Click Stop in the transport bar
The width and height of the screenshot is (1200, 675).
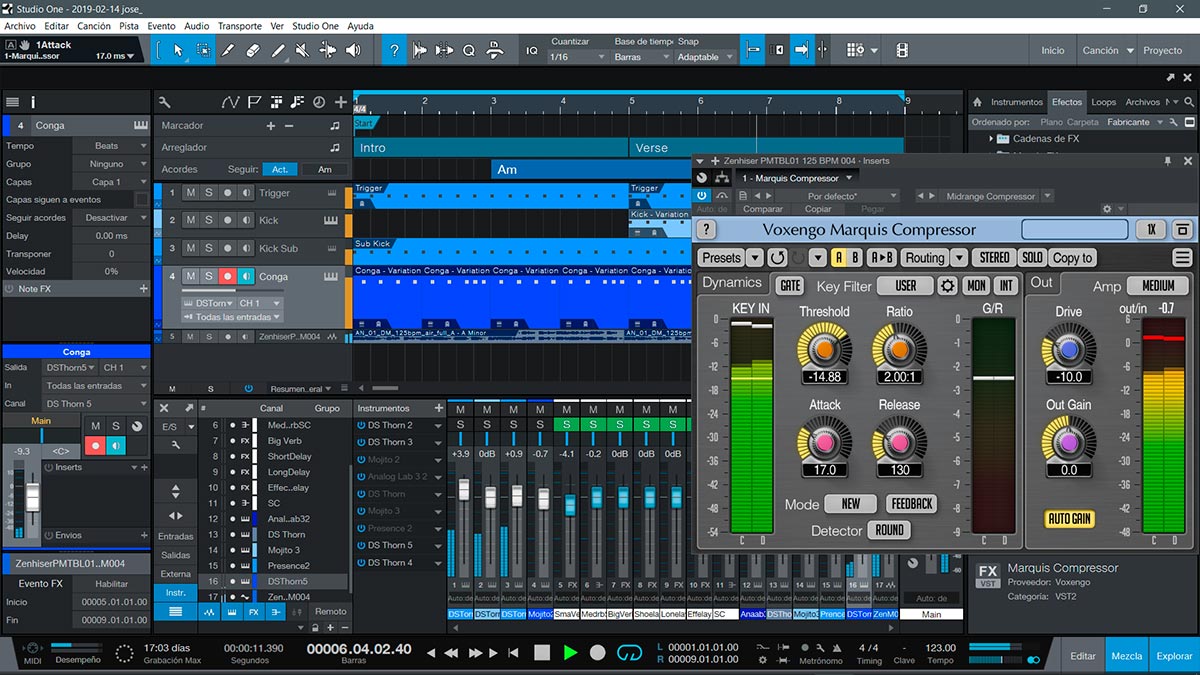click(542, 652)
